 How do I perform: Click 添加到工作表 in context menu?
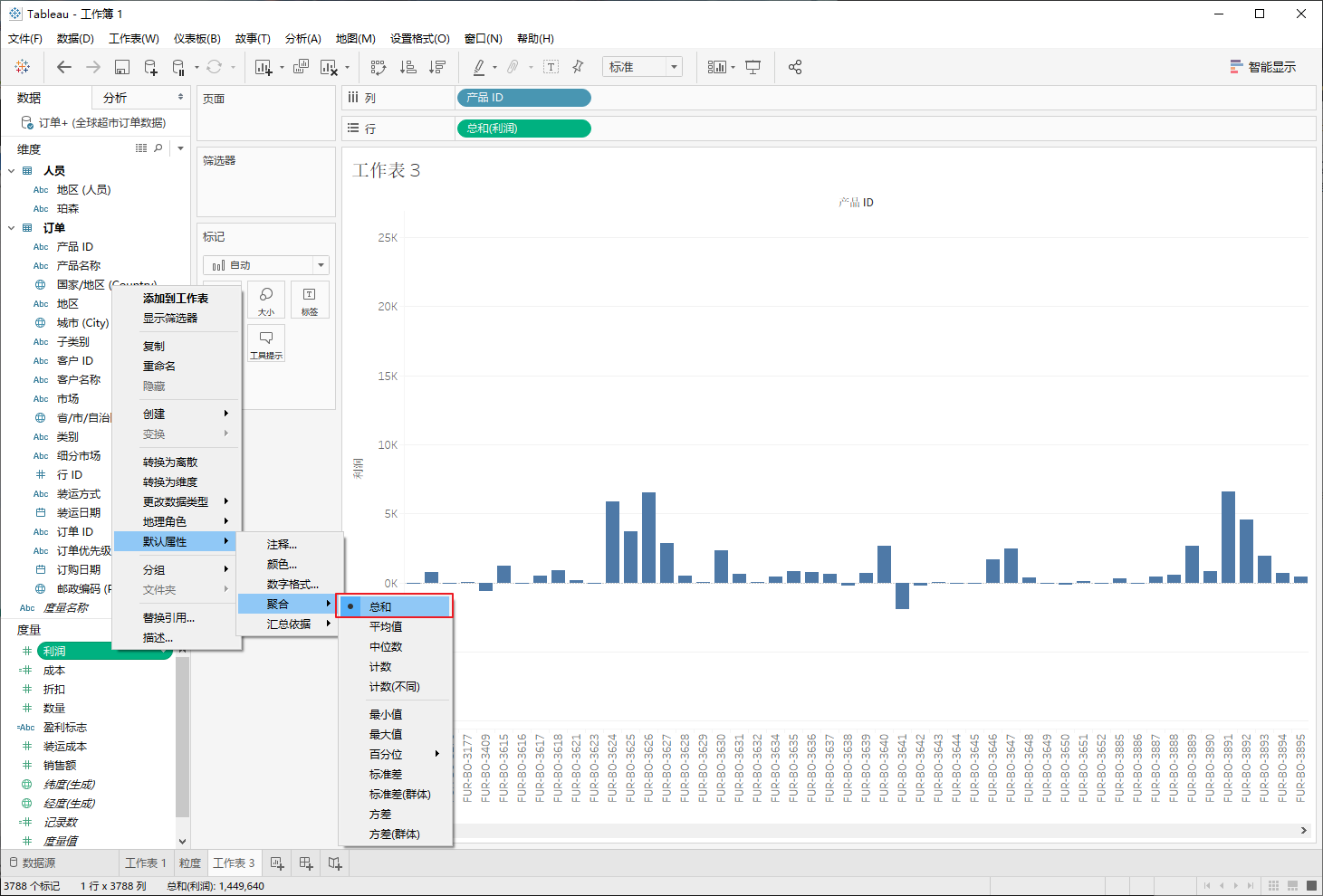tap(177, 298)
